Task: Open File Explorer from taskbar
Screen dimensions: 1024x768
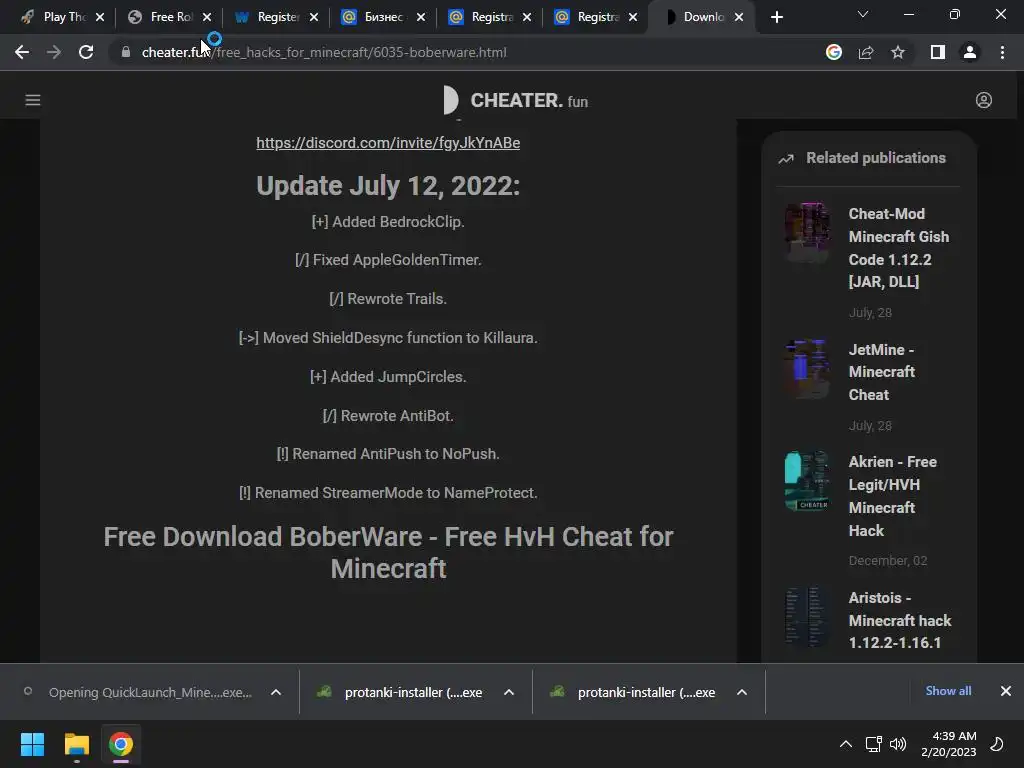Action: (x=76, y=744)
